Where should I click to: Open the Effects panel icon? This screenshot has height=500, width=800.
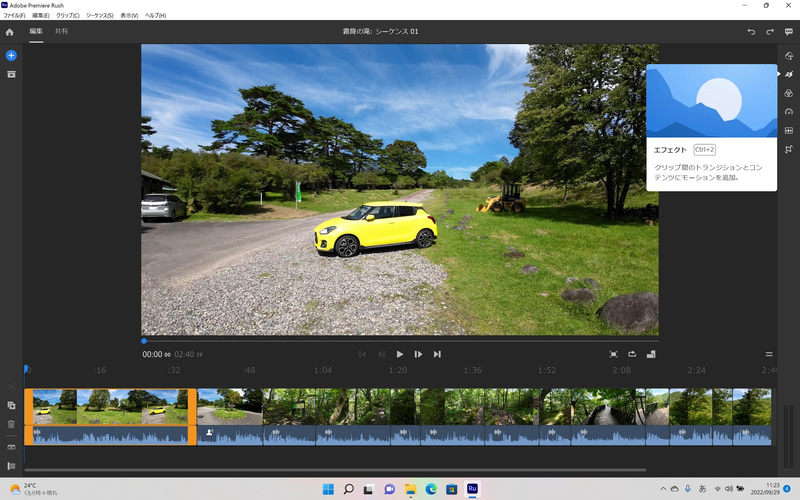789,74
